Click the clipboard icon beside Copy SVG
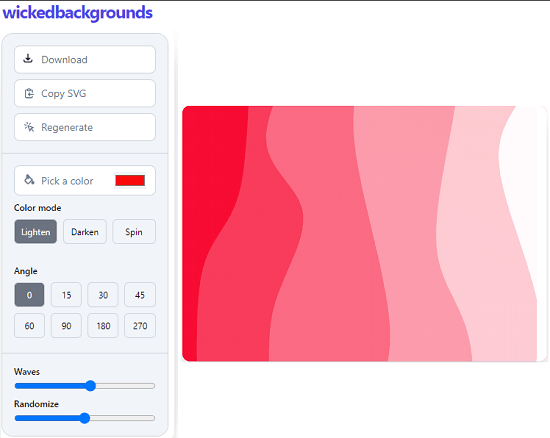Image resolution: width=550 pixels, height=438 pixels. click(29, 93)
